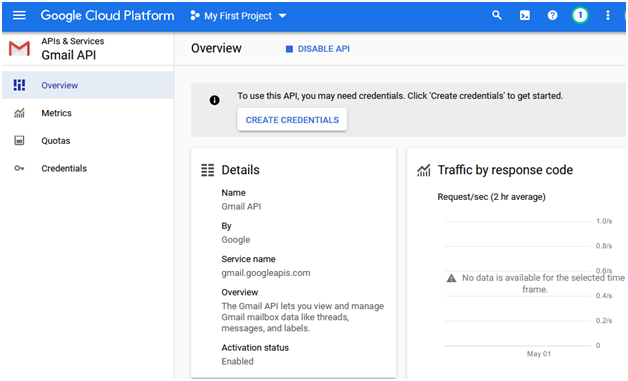
Task: Click the 1.0/s axis label
Action: (604, 221)
